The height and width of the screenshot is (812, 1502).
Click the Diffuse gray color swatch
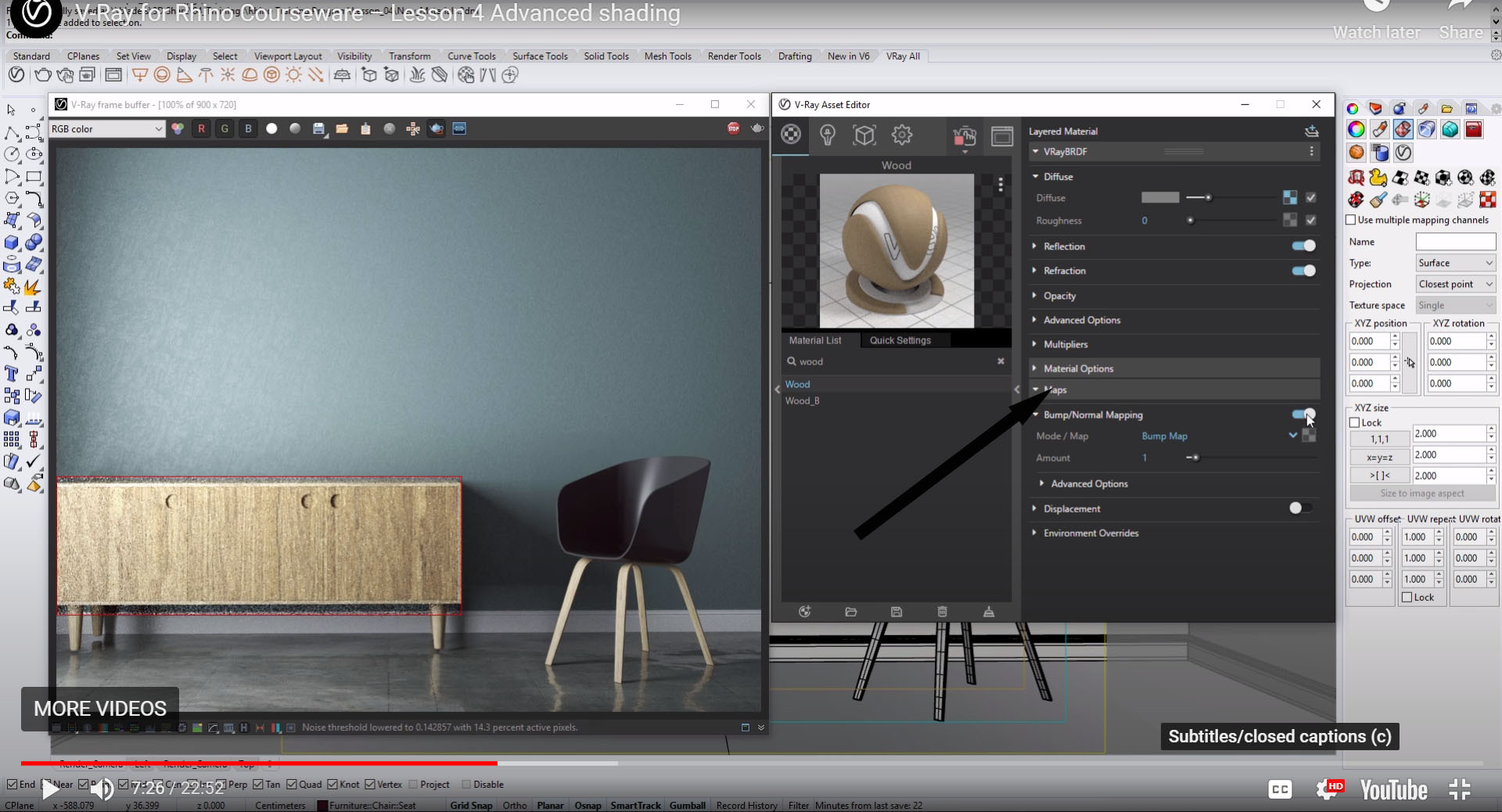[1160, 197]
